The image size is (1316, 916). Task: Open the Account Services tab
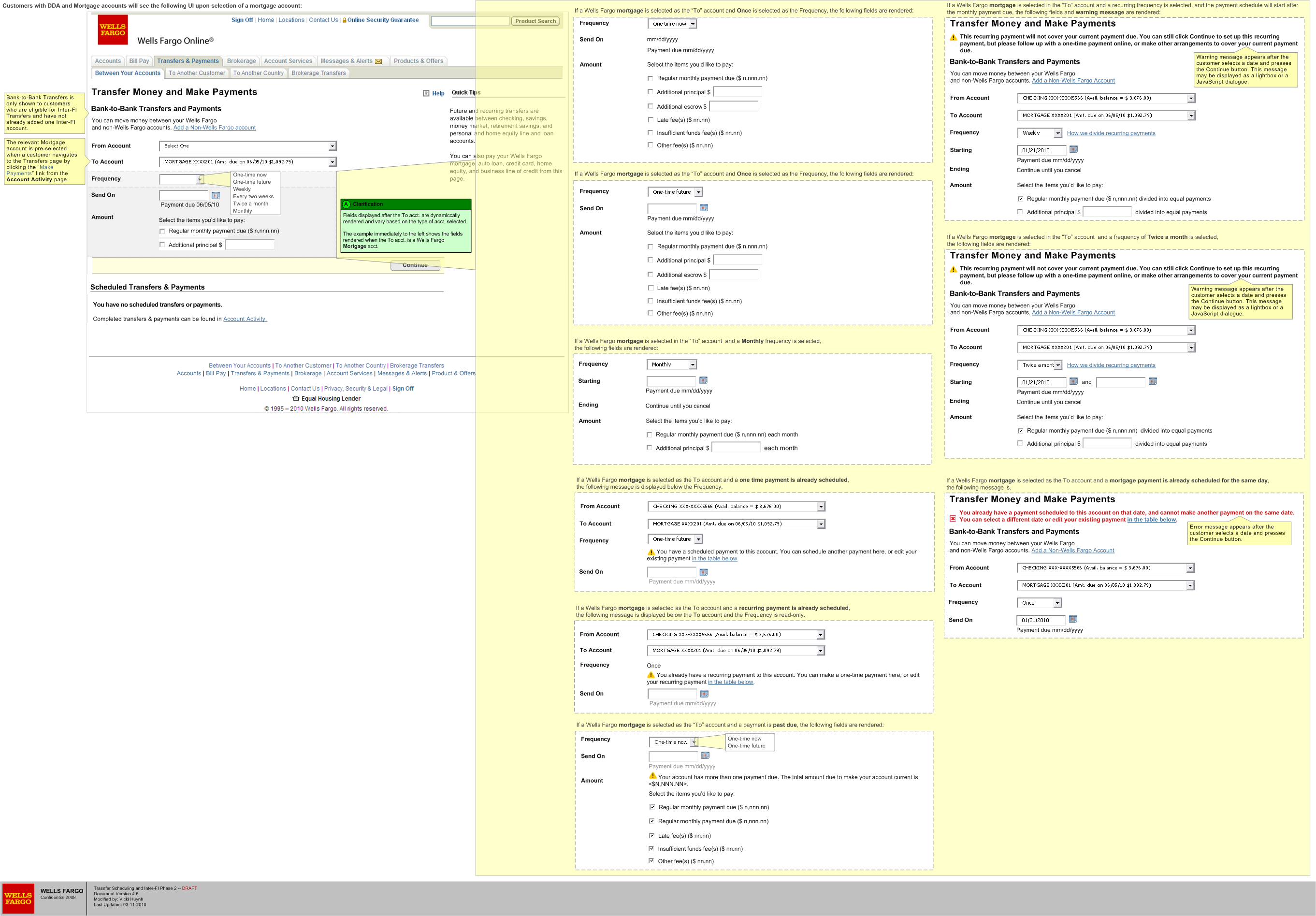(288, 61)
